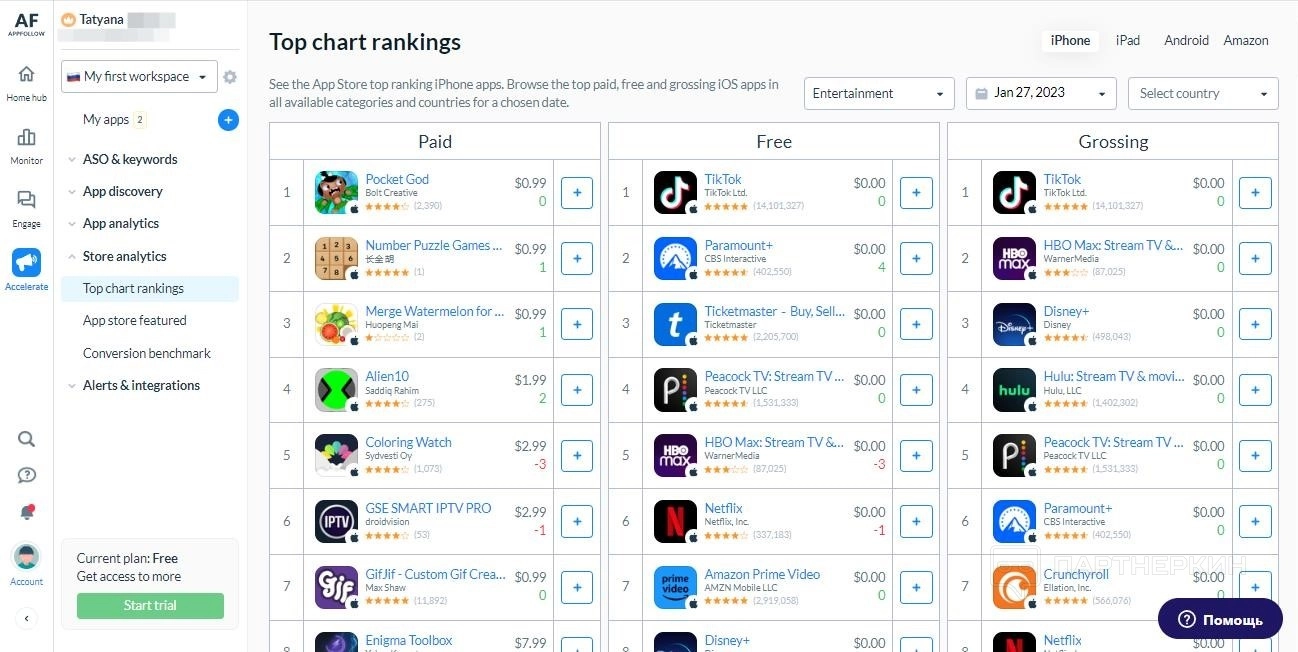This screenshot has height=652, width=1298.
Task: Select the Accelerate megaphone icon
Action: 26,263
